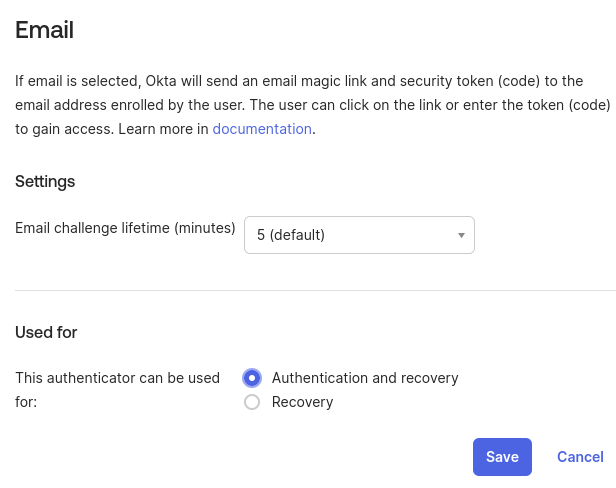Save the email authenticator settings
This screenshot has width=616, height=488.
coord(502,457)
